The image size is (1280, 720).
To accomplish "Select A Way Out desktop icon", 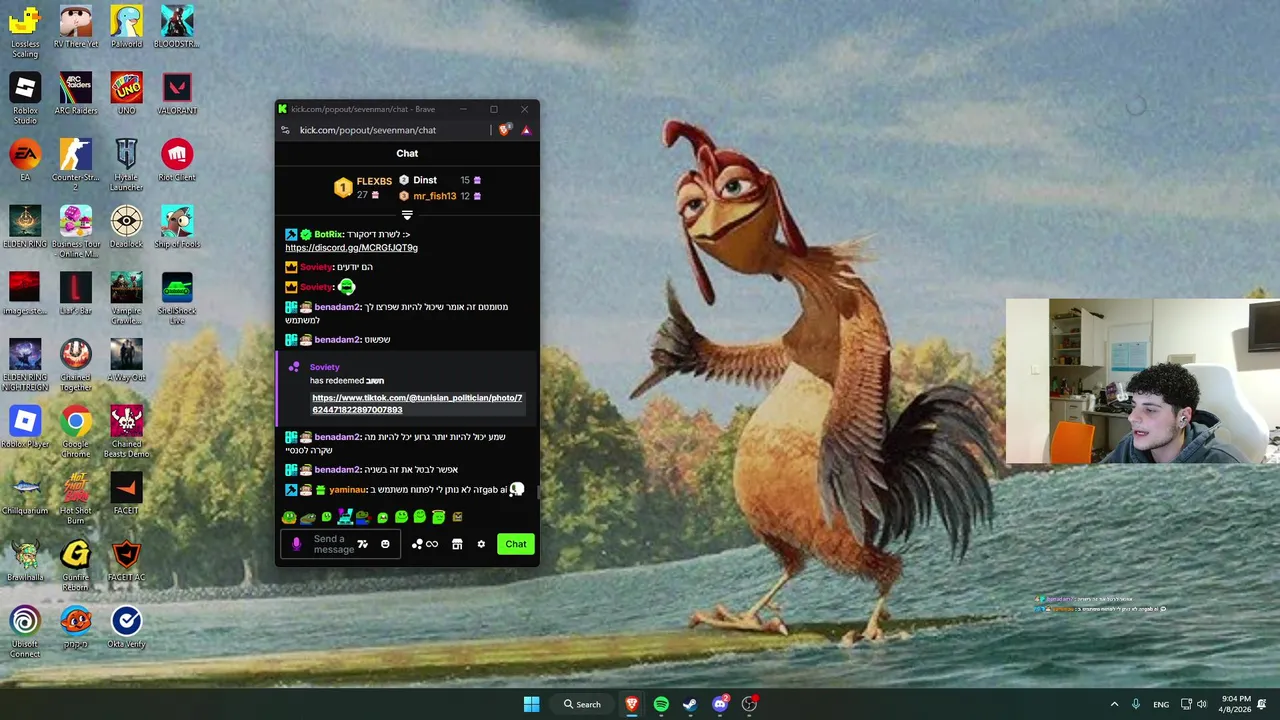I will click(x=126, y=361).
